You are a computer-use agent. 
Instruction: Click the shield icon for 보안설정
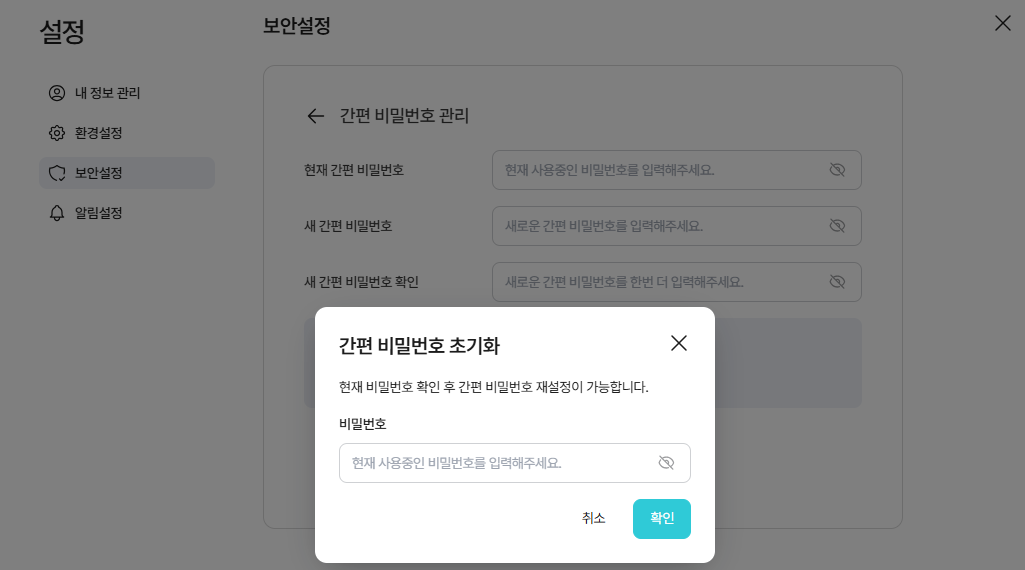tap(57, 173)
